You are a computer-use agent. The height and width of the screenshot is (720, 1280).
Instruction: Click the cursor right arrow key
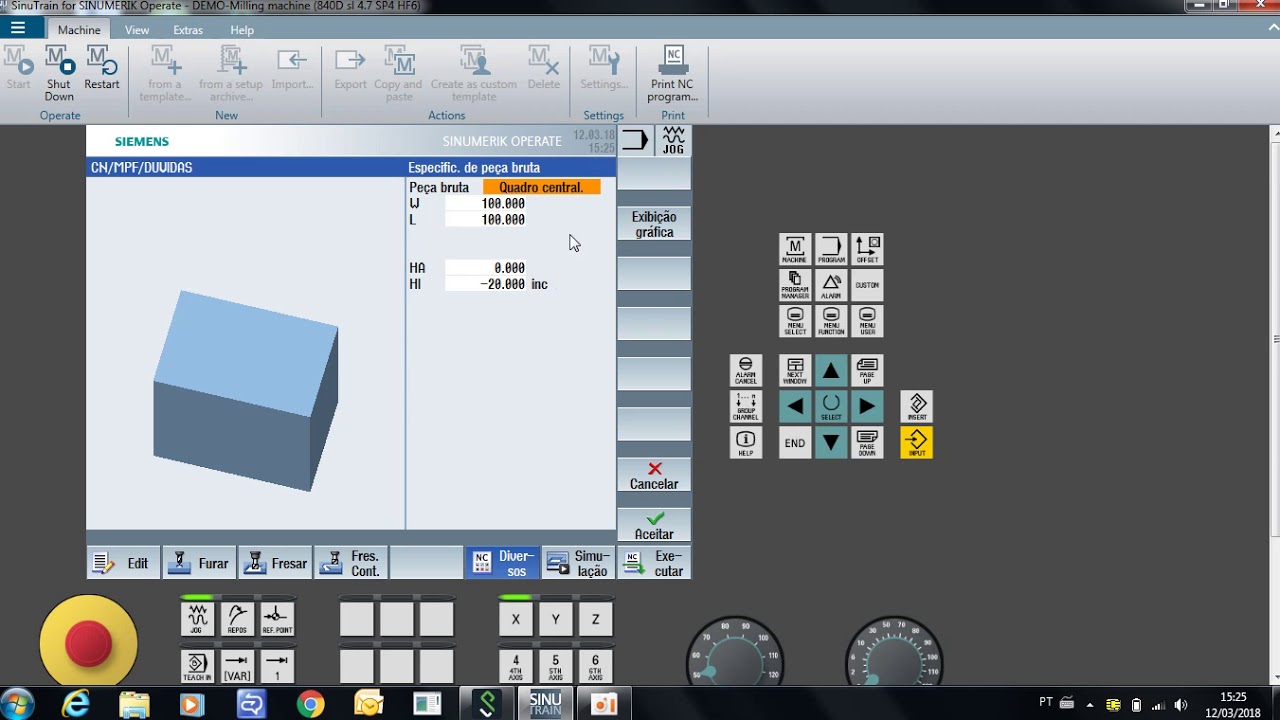coord(867,407)
